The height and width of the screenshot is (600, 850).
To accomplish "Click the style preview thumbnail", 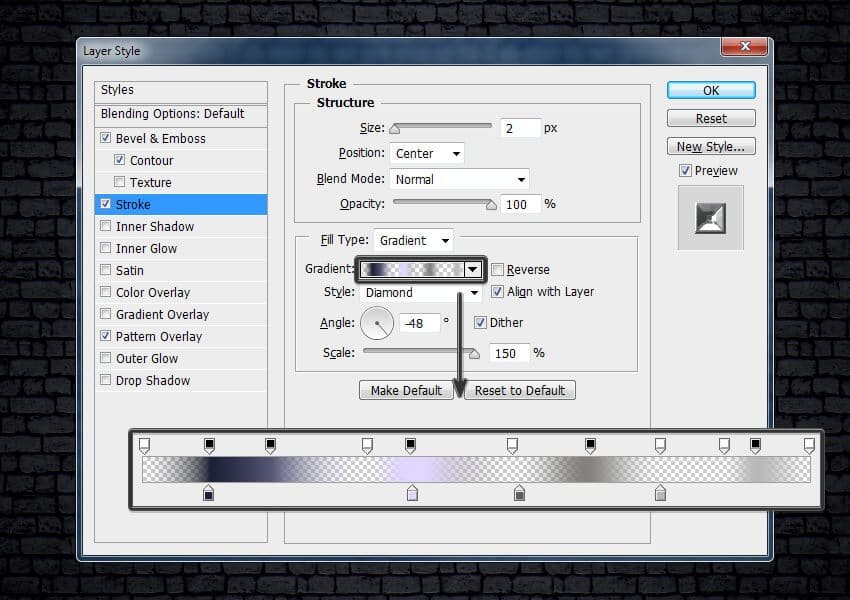I will [x=711, y=217].
